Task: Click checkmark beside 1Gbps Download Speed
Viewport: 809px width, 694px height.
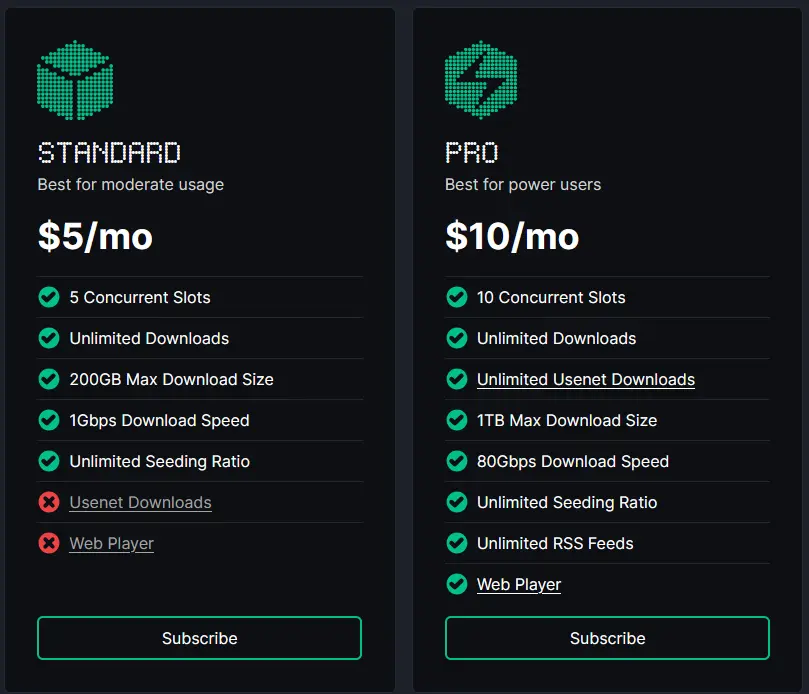Action: (x=49, y=420)
